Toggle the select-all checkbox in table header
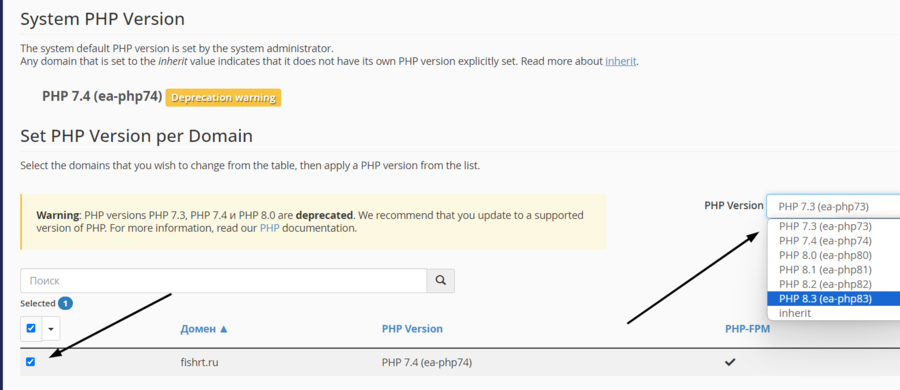Image resolution: width=900 pixels, height=390 pixels. [31, 329]
